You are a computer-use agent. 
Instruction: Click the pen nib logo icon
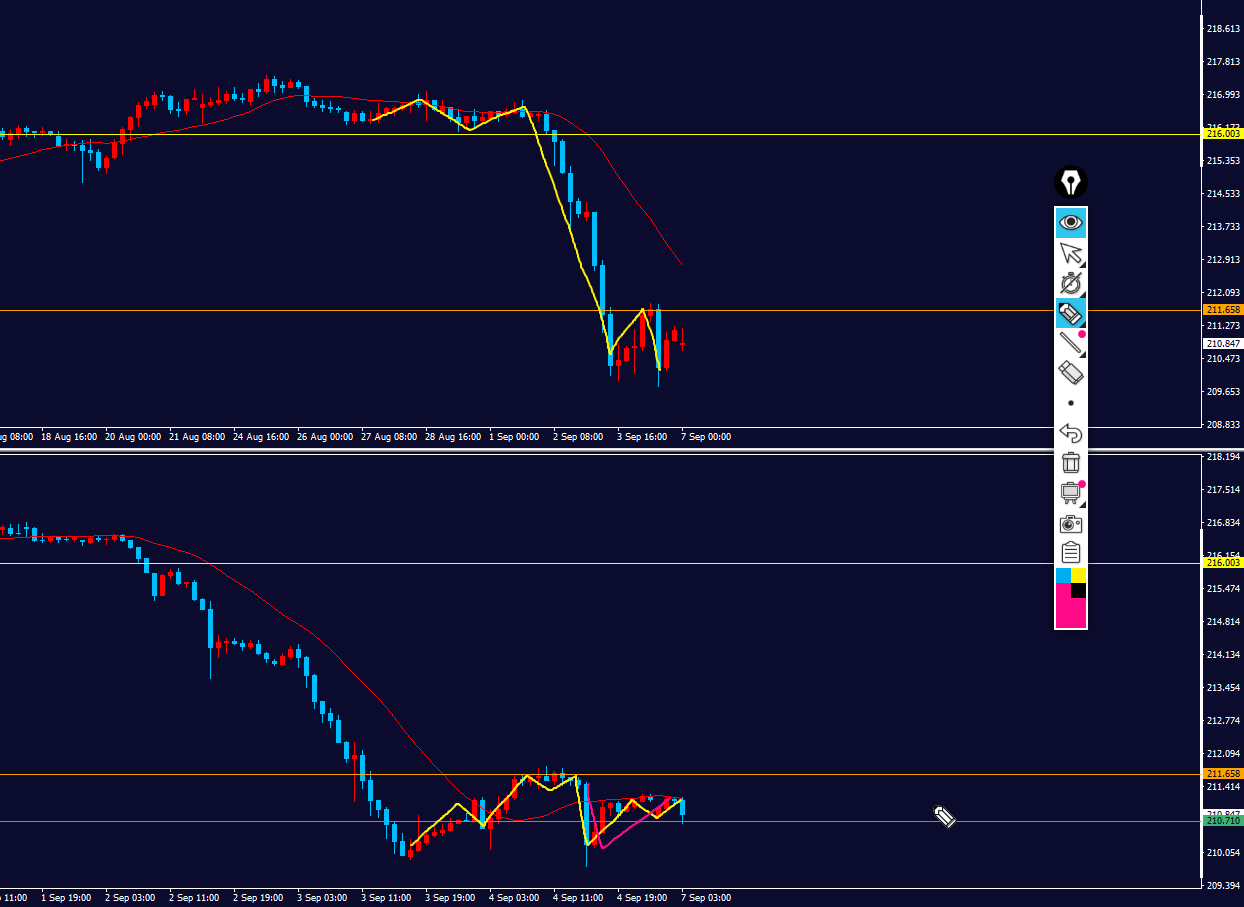click(x=1071, y=182)
